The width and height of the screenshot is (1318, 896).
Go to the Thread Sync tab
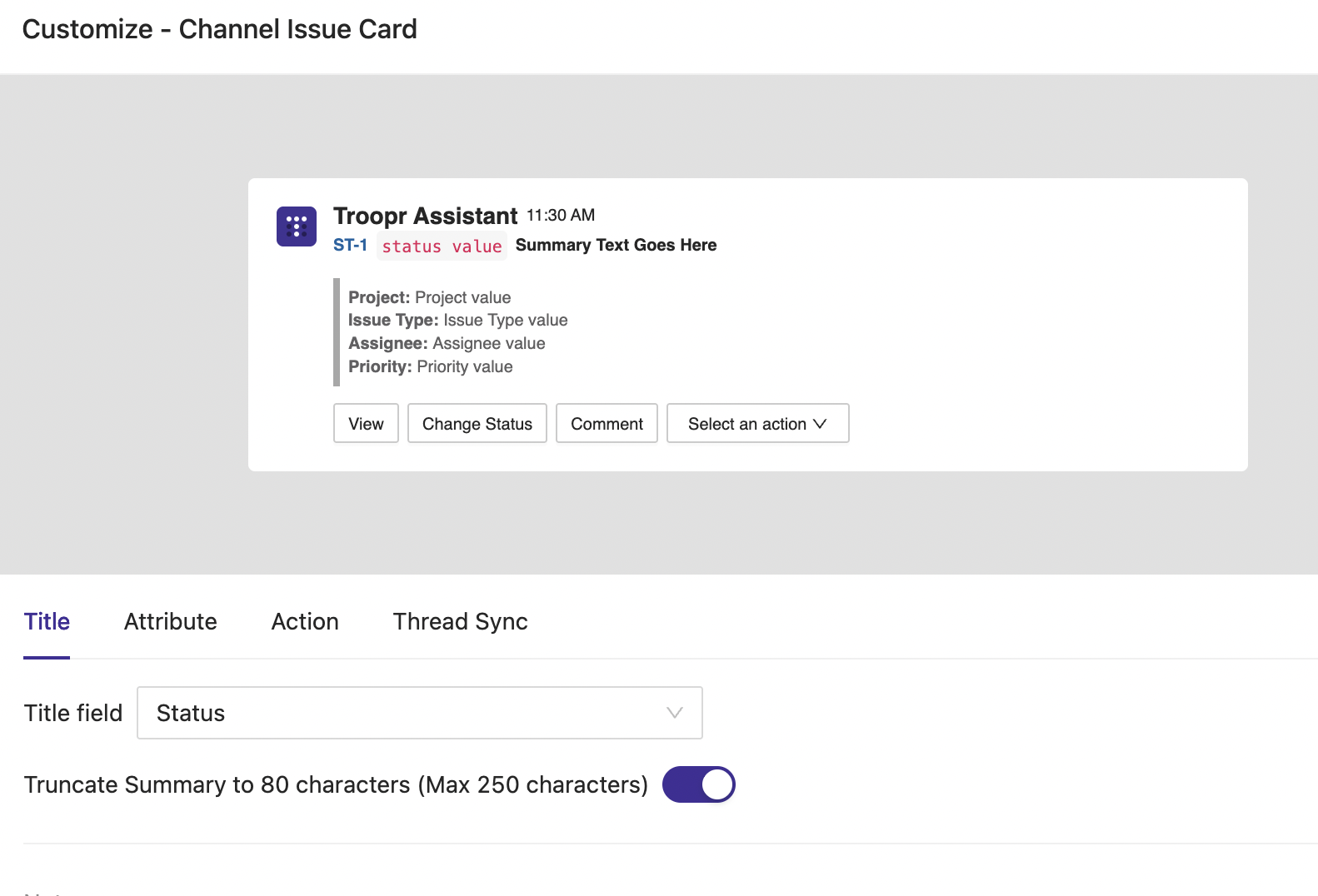[x=461, y=621]
